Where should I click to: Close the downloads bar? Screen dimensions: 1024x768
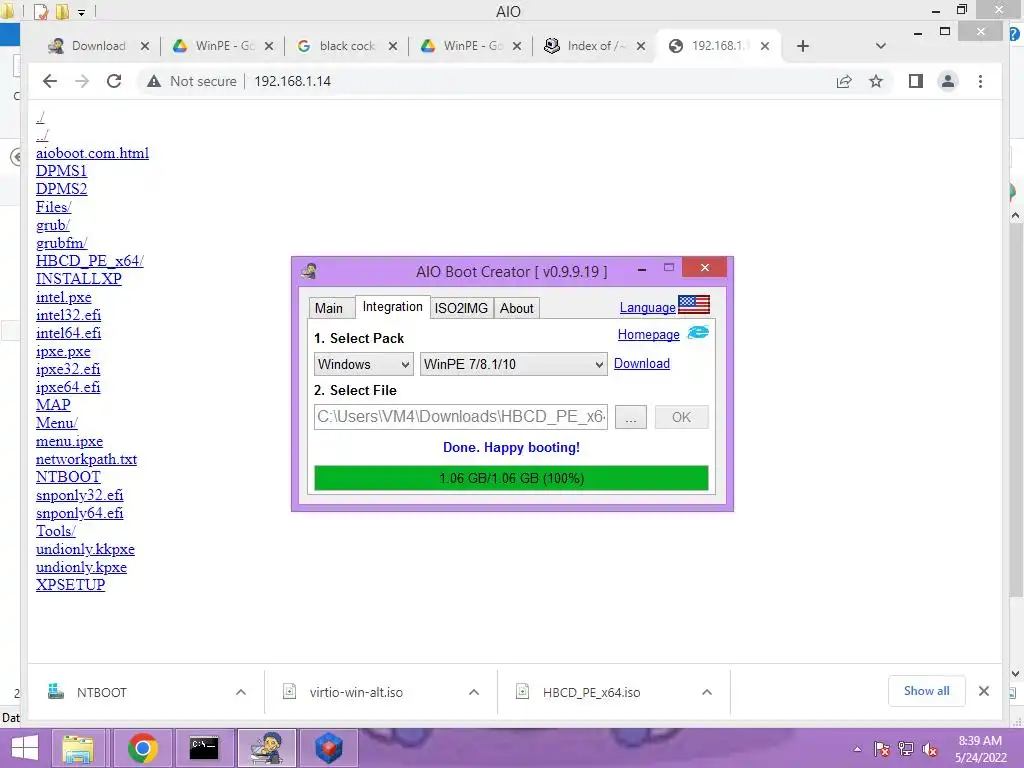click(x=984, y=691)
